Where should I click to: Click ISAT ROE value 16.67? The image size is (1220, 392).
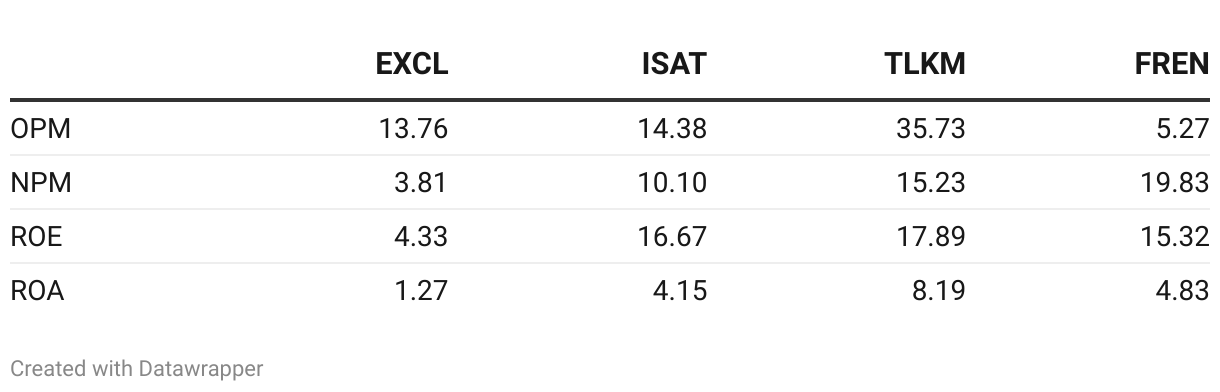coord(672,237)
